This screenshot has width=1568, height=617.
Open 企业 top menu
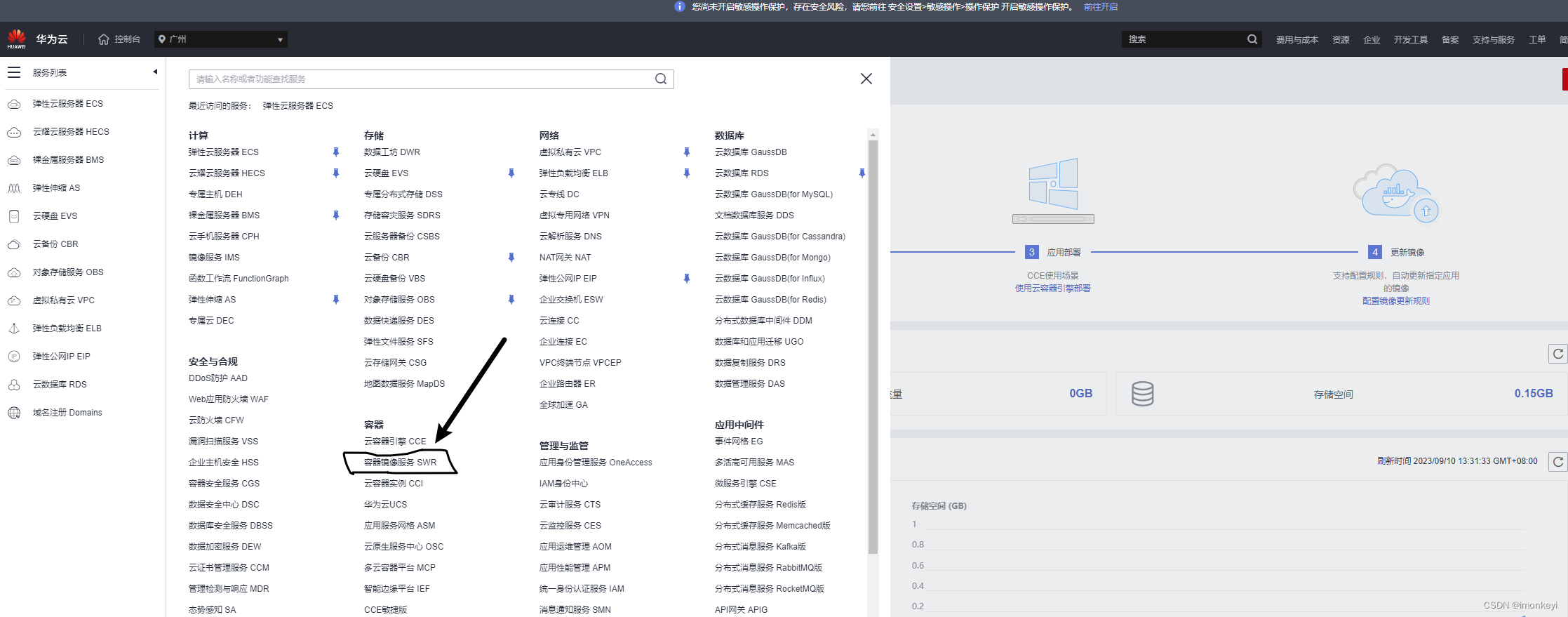(x=1372, y=40)
